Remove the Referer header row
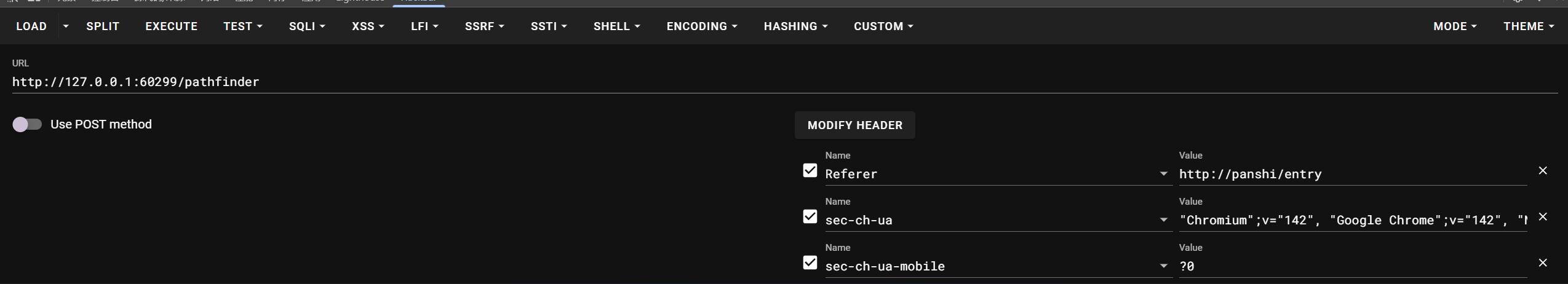Image resolution: width=1568 pixels, height=284 pixels. 1542,171
